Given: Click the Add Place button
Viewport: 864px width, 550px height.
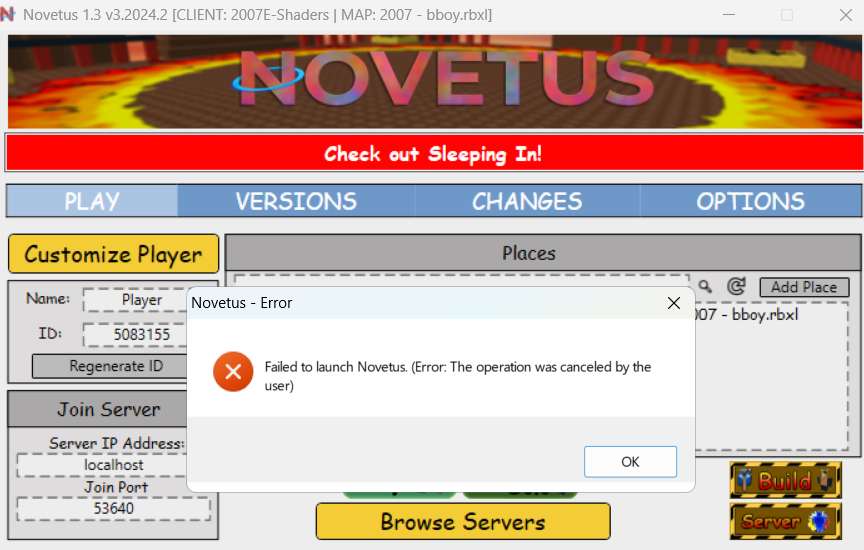Looking at the screenshot, I should [804, 287].
